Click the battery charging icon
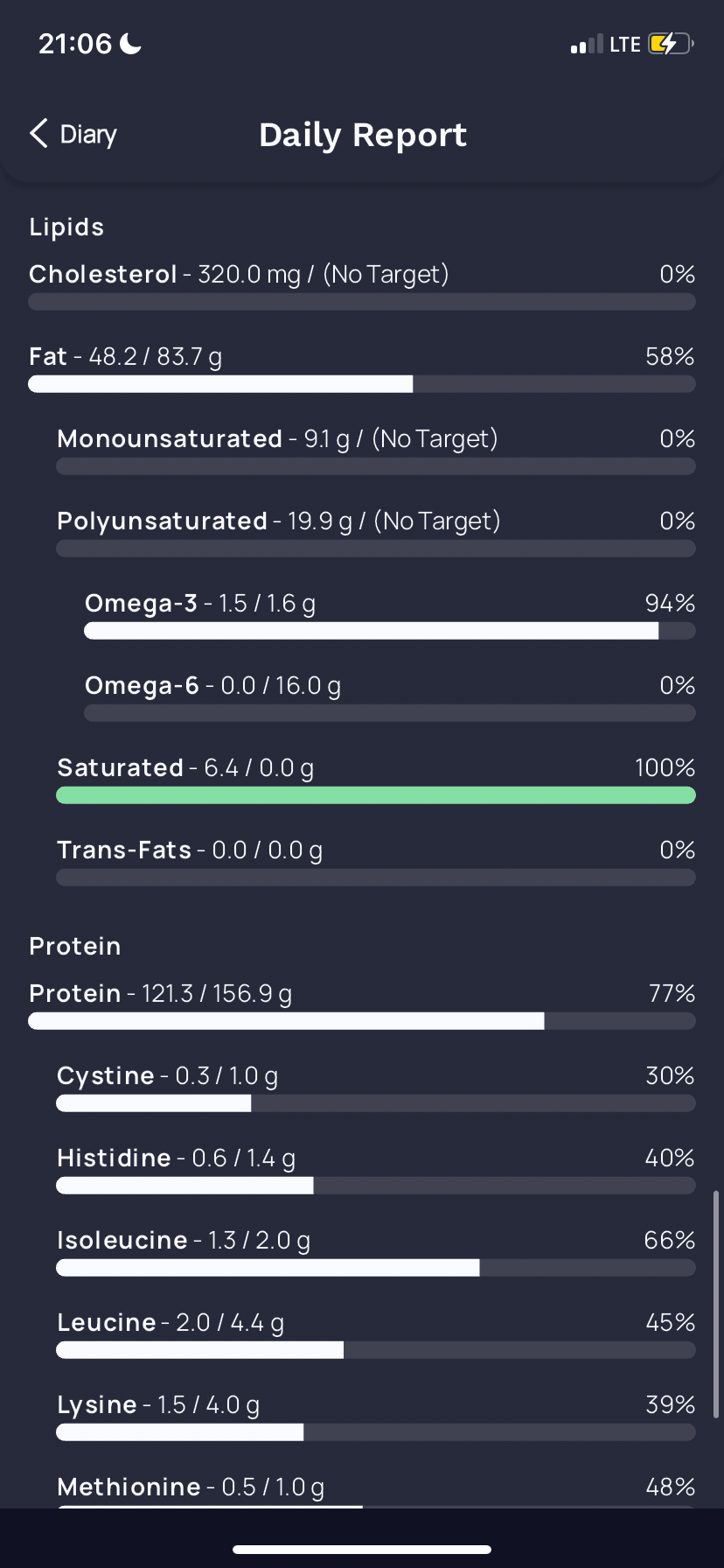 pos(671,44)
